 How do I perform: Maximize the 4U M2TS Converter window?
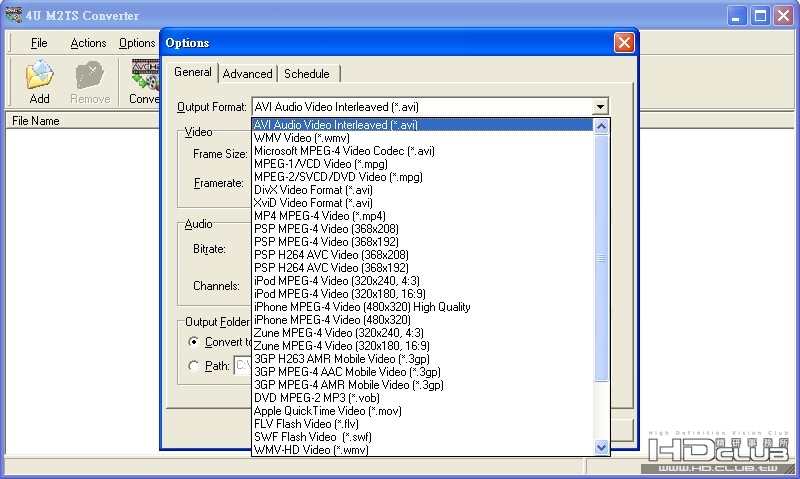click(760, 16)
